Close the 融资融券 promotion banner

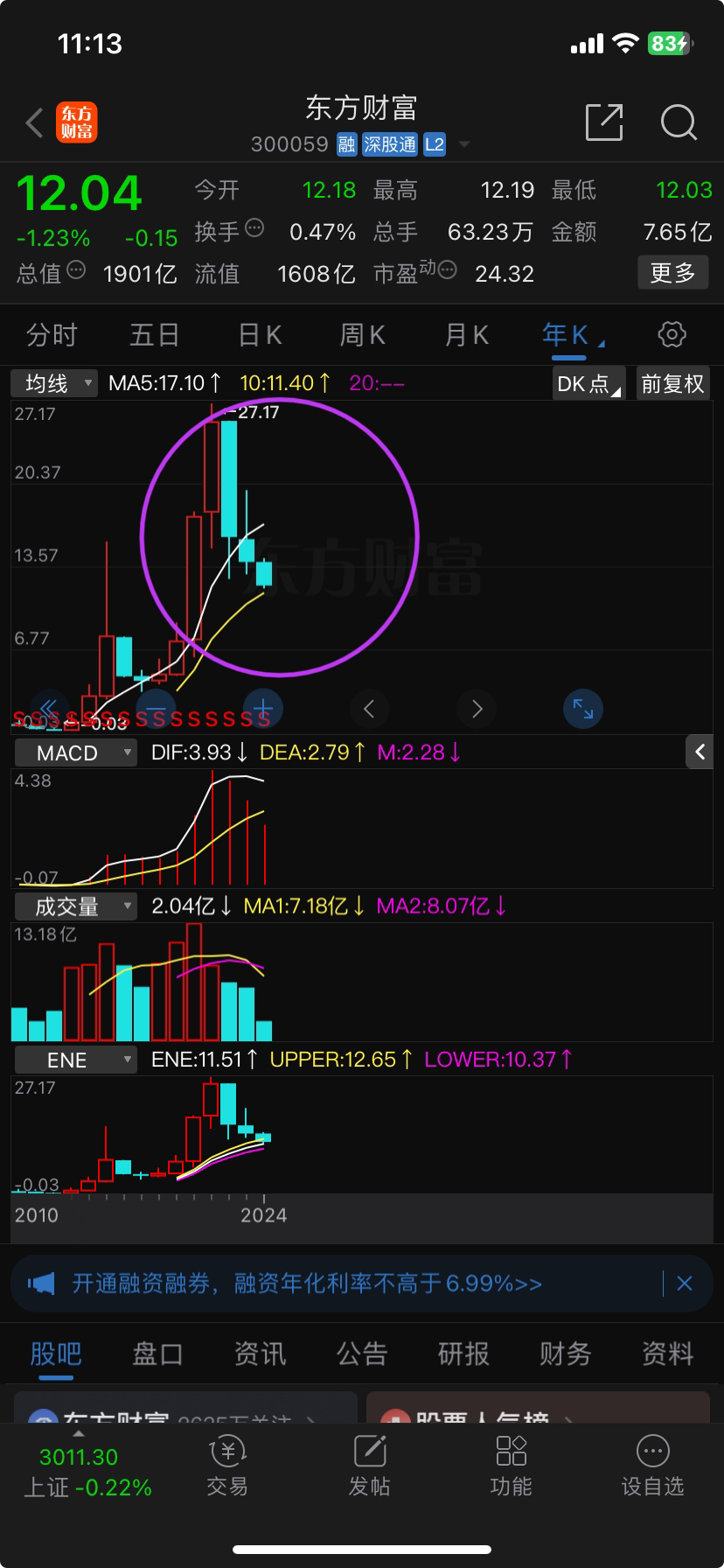click(x=685, y=1284)
